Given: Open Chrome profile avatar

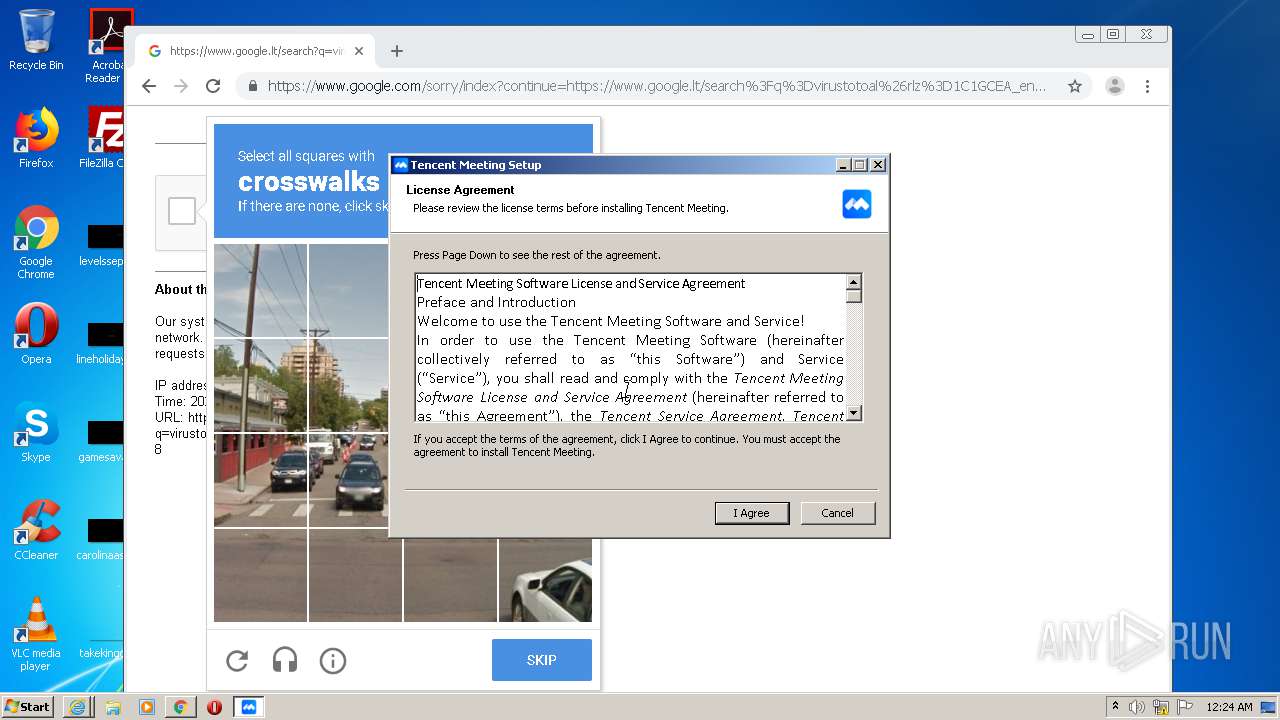Looking at the screenshot, I should [x=1115, y=86].
